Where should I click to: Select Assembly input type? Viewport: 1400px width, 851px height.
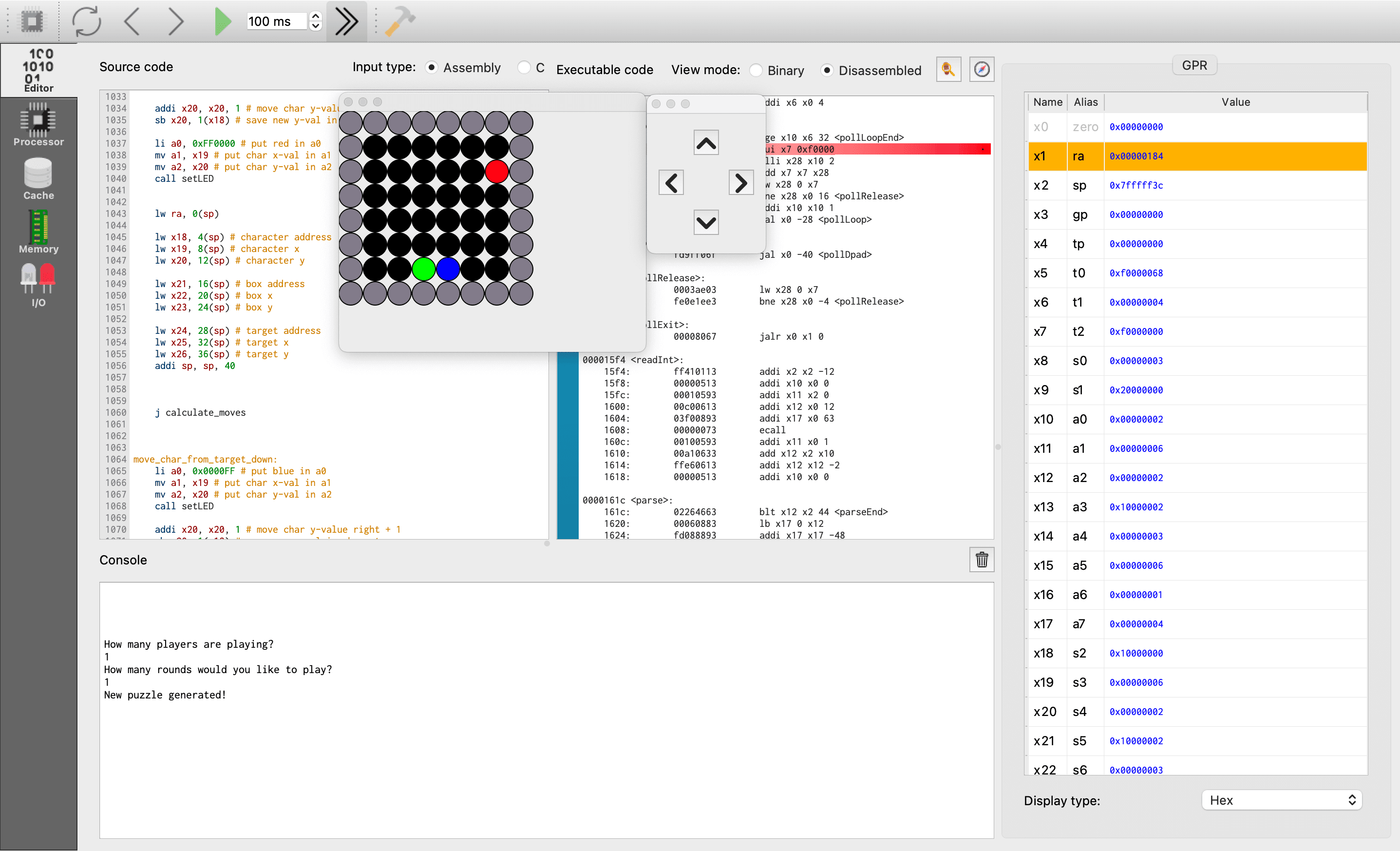point(432,68)
